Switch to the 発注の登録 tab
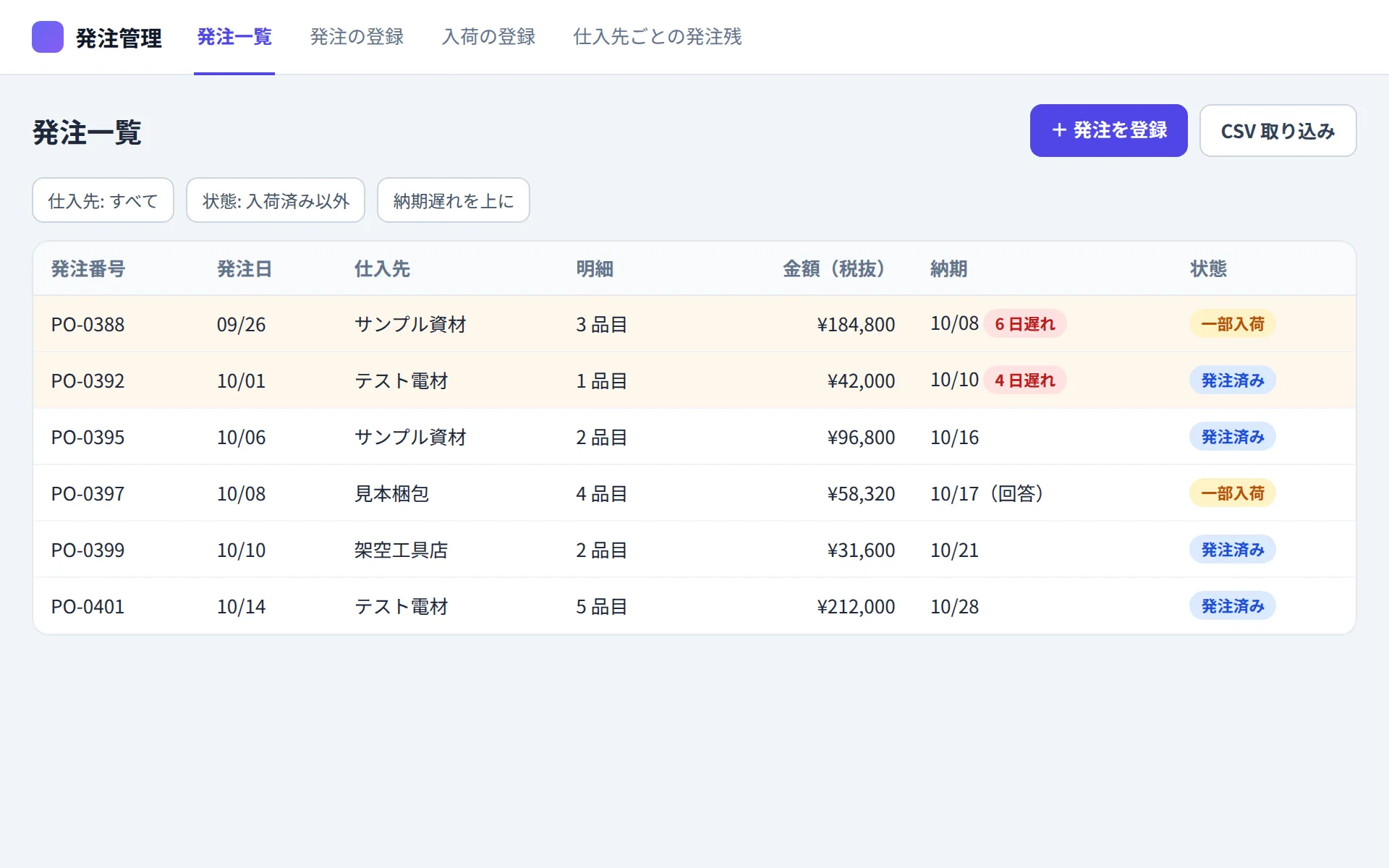The height and width of the screenshot is (868, 1389). (357, 37)
